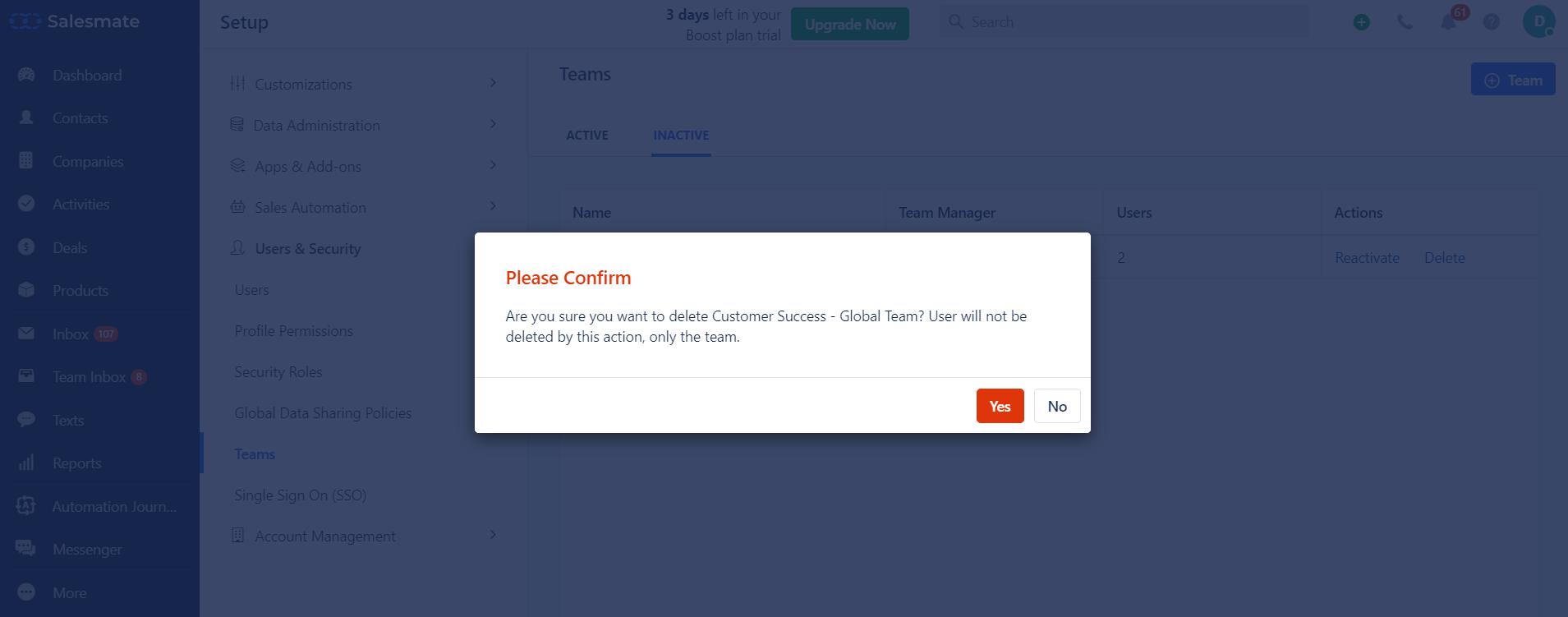The height and width of the screenshot is (617, 1568).
Task: Confirm deletion with the Yes button
Action: coord(1000,406)
